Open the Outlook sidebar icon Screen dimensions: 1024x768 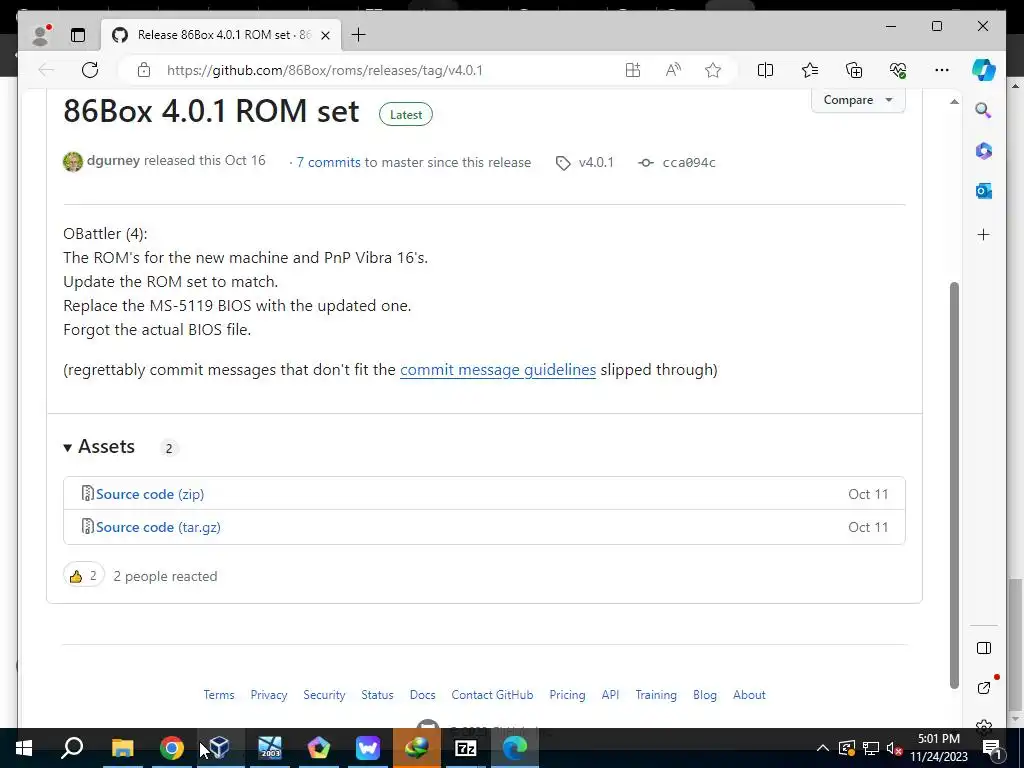pyautogui.click(x=984, y=191)
